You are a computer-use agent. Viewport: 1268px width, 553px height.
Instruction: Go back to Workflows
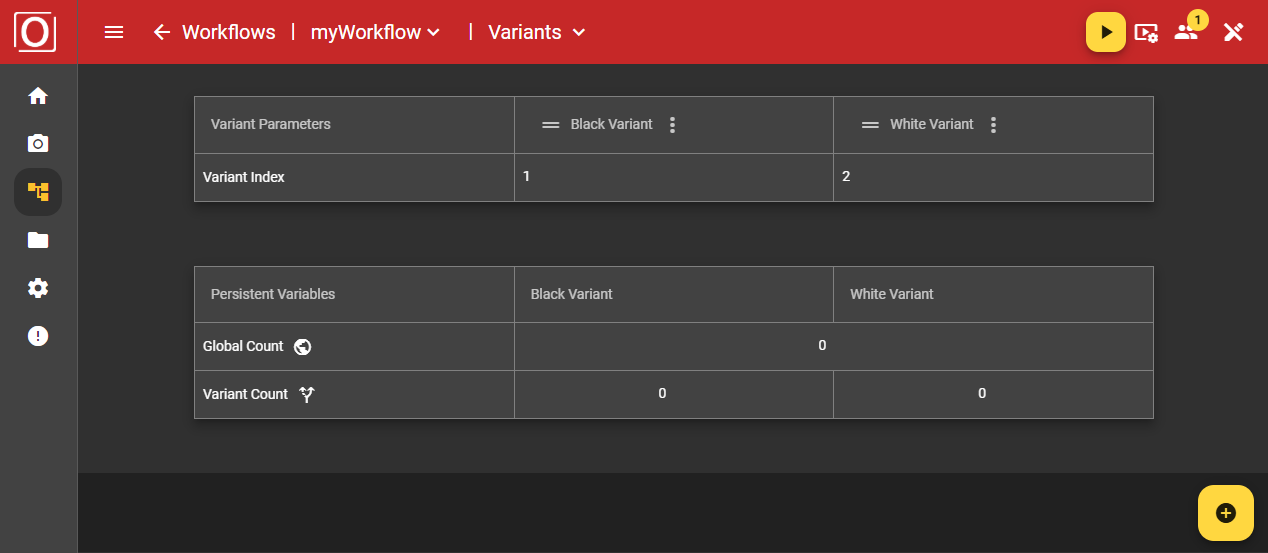click(162, 32)
